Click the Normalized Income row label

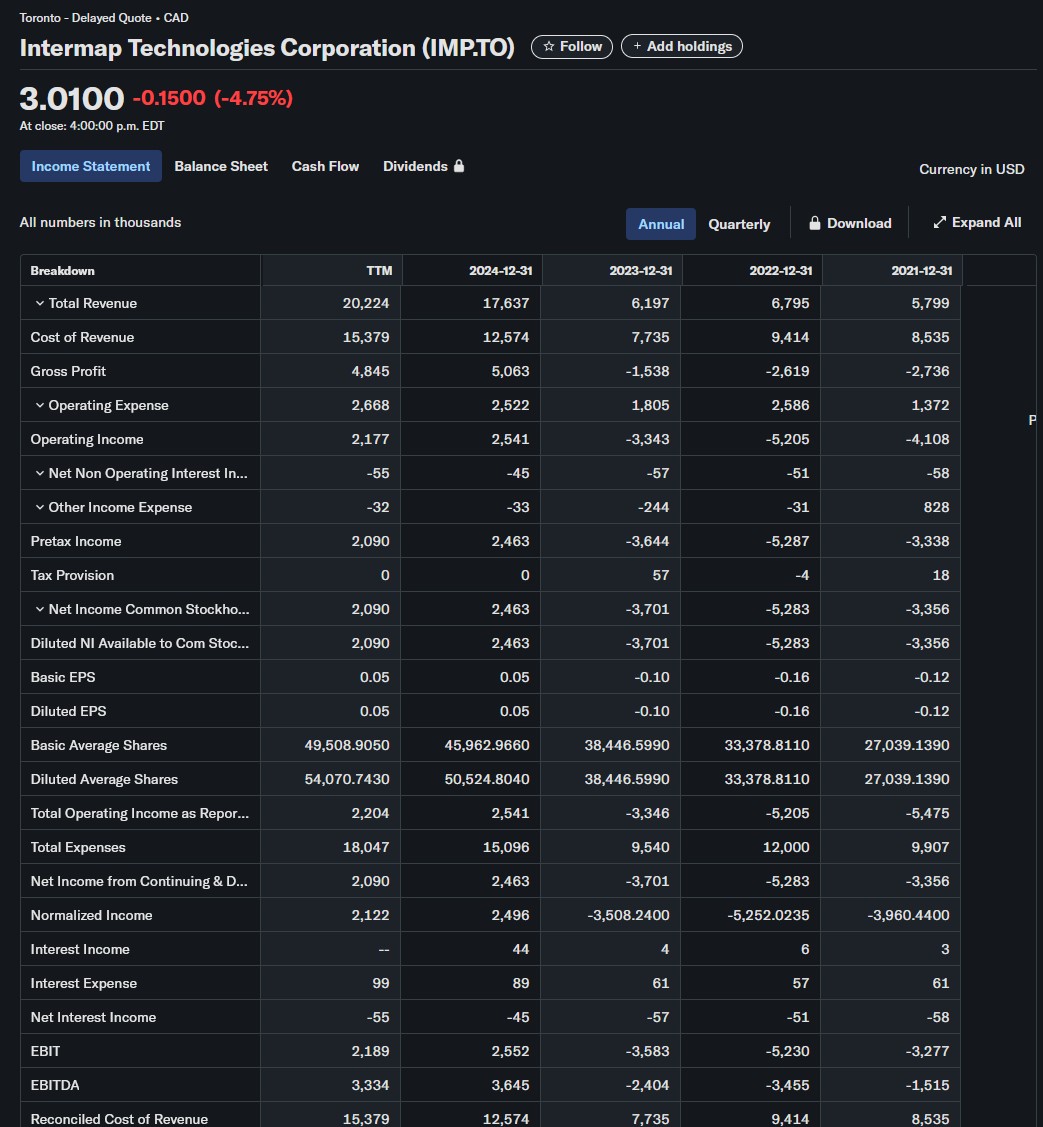(x=91, y=916)
